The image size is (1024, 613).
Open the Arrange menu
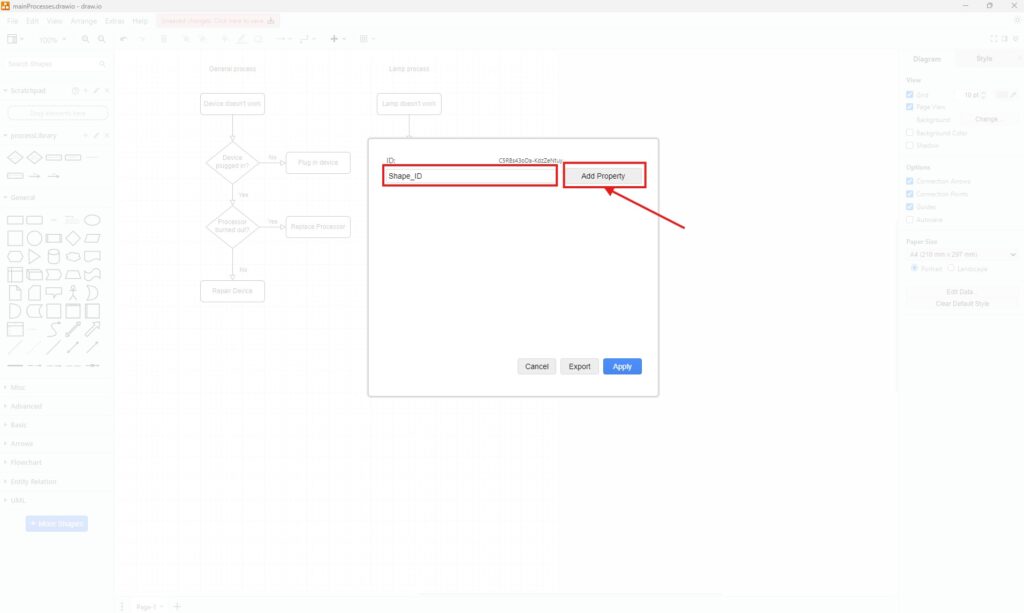[83, 20]
